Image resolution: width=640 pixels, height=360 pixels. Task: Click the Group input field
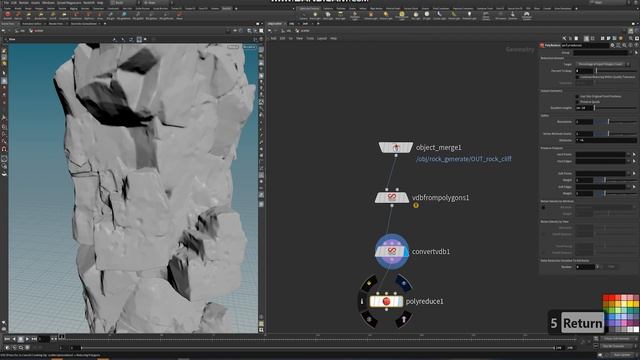pyautogui.click(x=600, y=52)
